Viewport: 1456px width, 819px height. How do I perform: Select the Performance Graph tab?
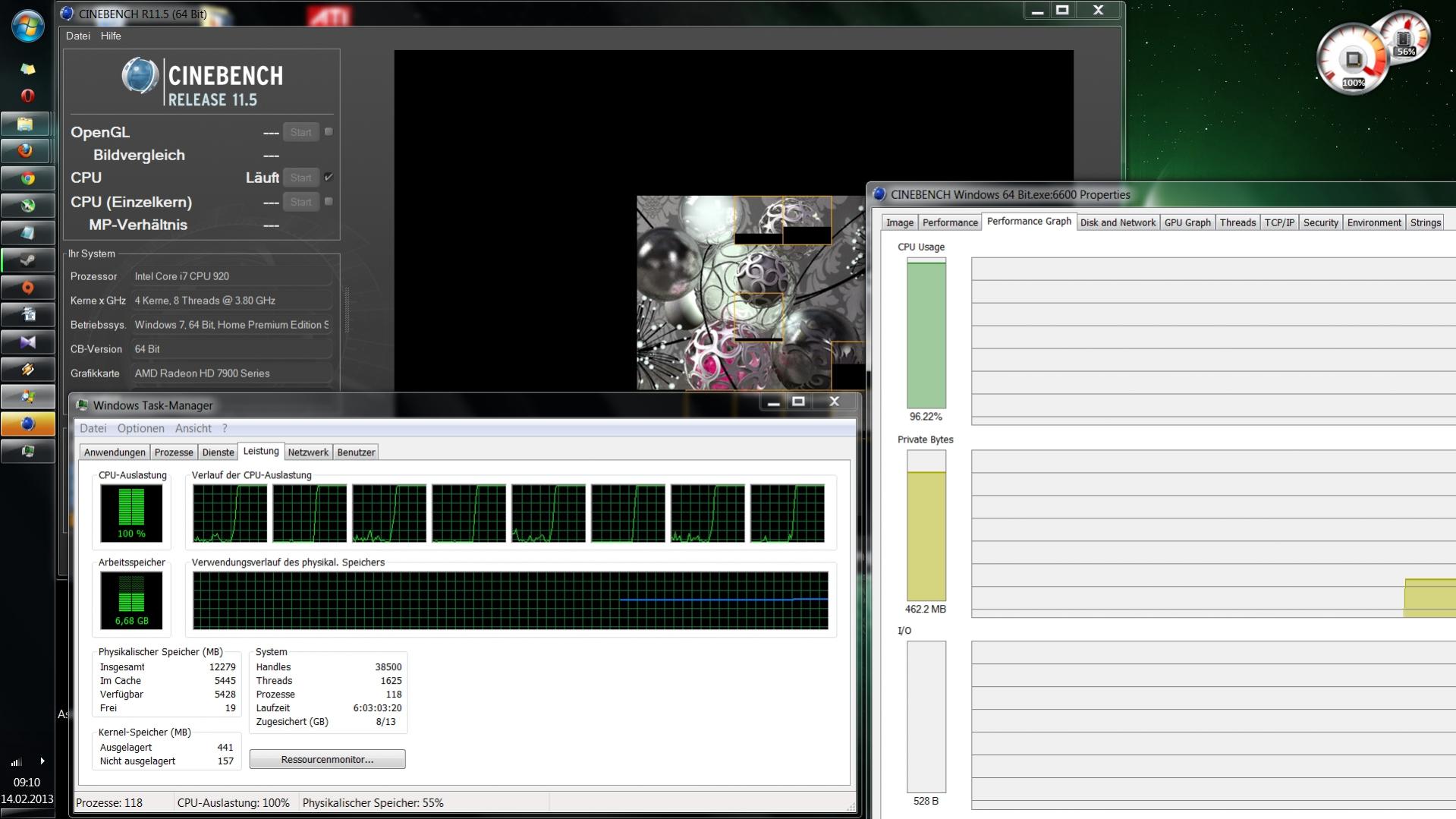pos(1029,221)
